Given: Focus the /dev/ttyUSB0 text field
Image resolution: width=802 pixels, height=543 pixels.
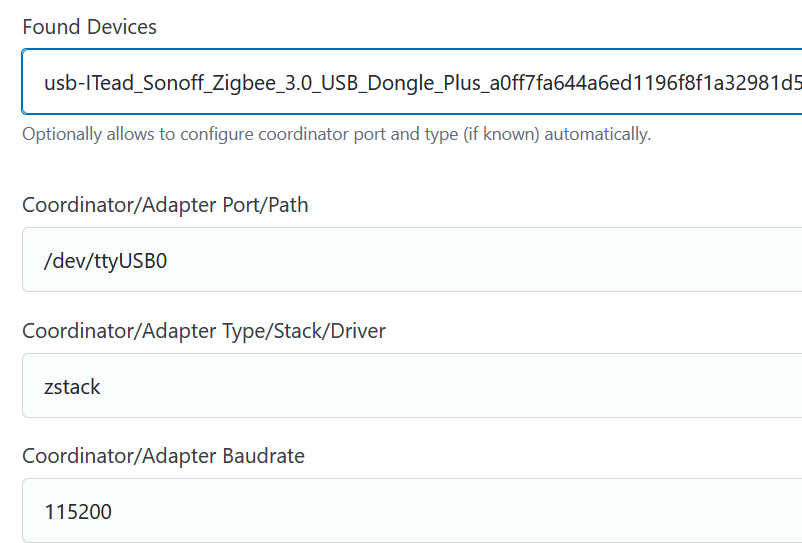Looking at the screenshot, I should click(x=300, y=260).
